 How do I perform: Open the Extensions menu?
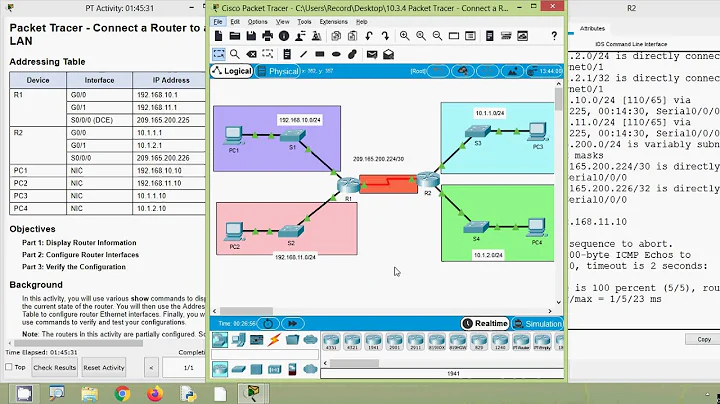[x=333, y=22]
